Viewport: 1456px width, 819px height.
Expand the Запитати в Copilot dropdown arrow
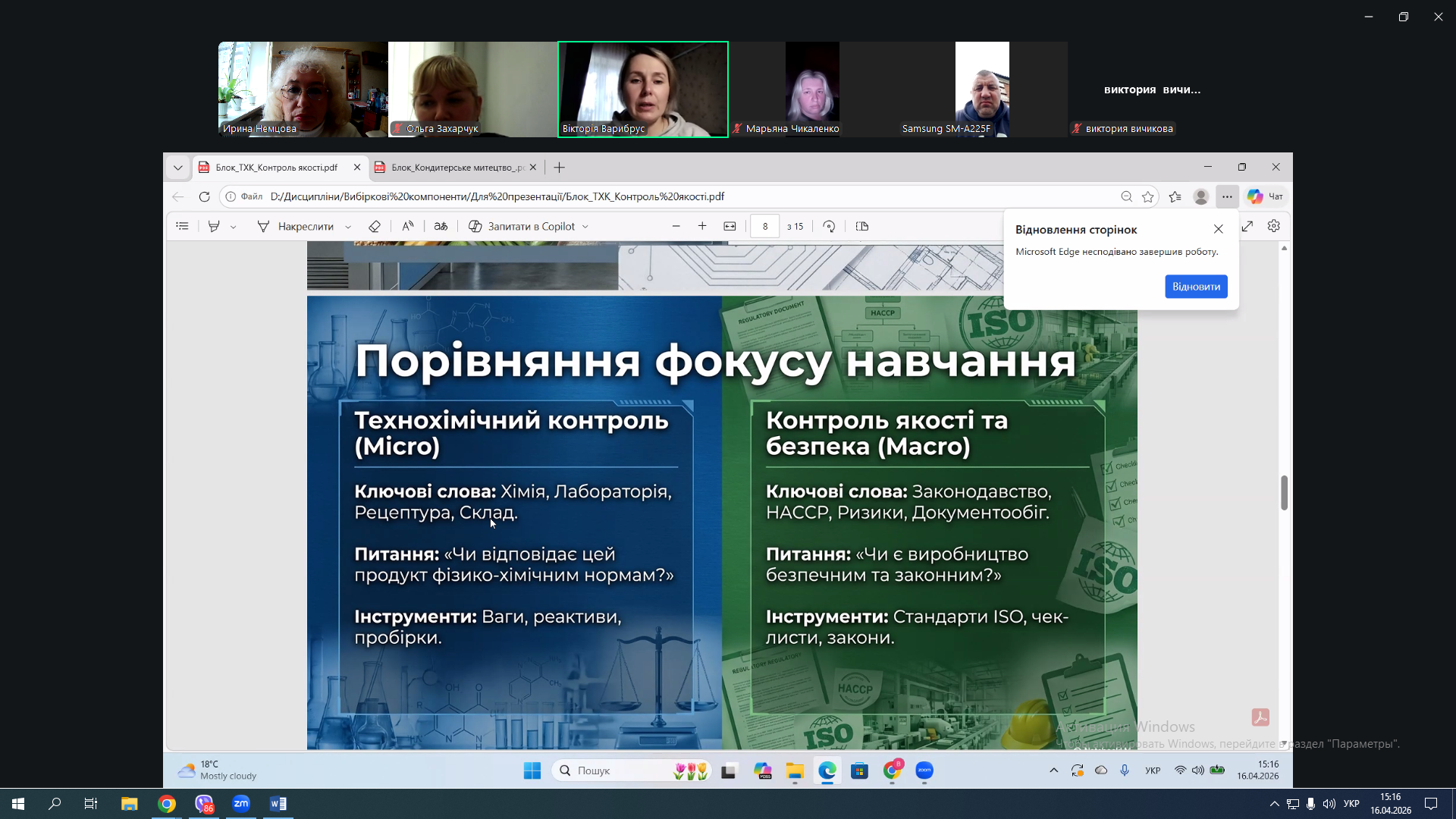pos(585,227)
